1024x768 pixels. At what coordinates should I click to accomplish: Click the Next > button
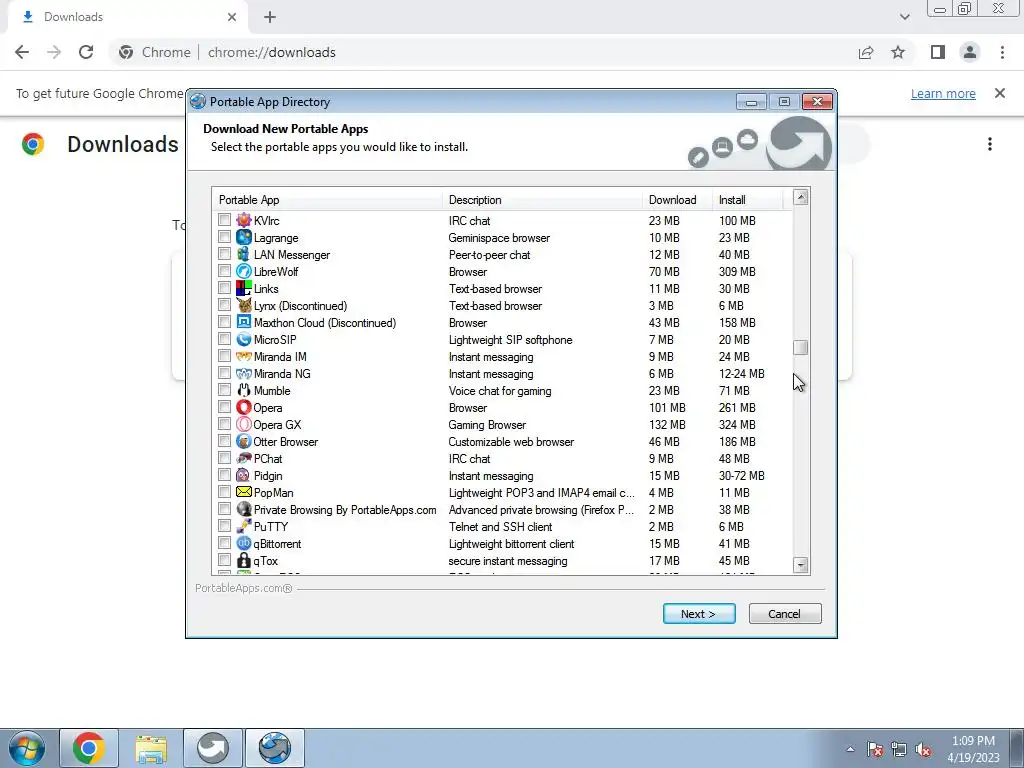click(x=699, y=614)
